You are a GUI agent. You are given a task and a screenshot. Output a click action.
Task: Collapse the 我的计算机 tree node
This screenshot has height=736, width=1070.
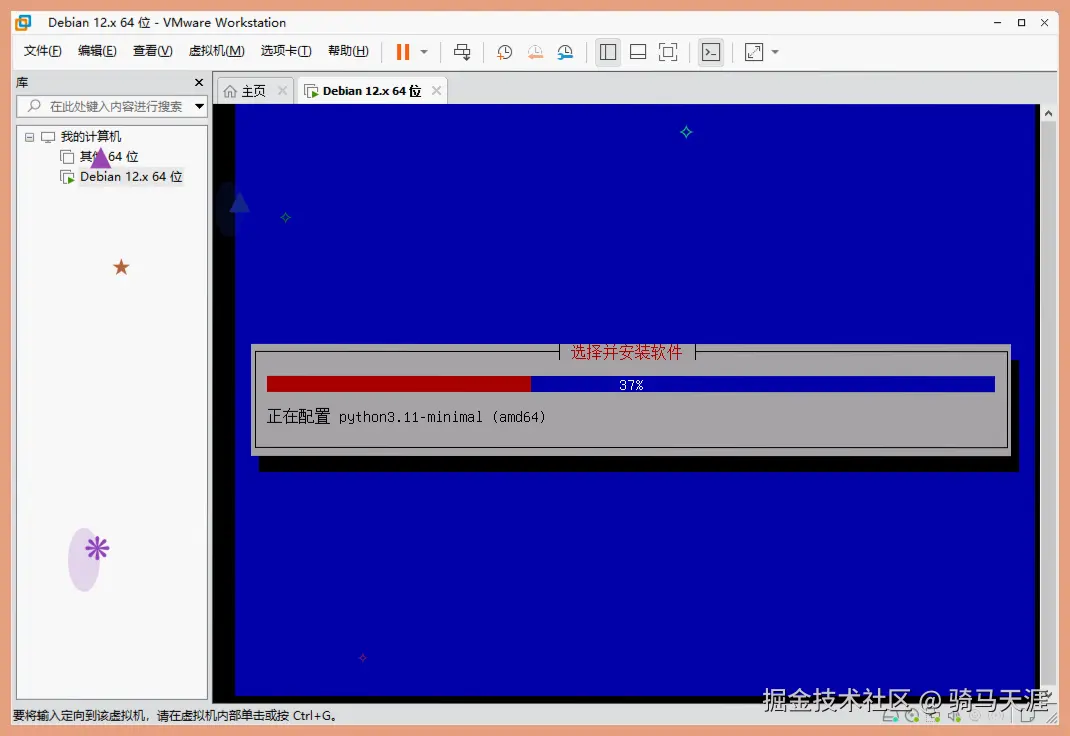29,137
